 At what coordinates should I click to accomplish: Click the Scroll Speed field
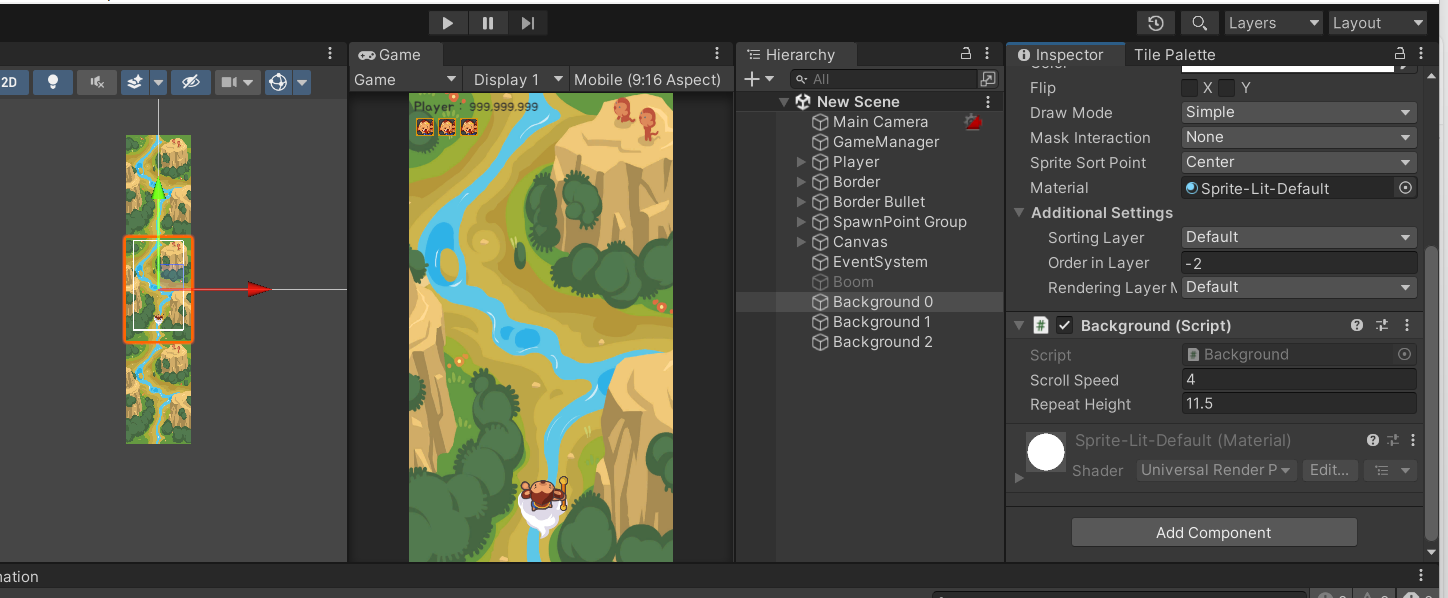pyautogui.click(x=1299, y=380)
